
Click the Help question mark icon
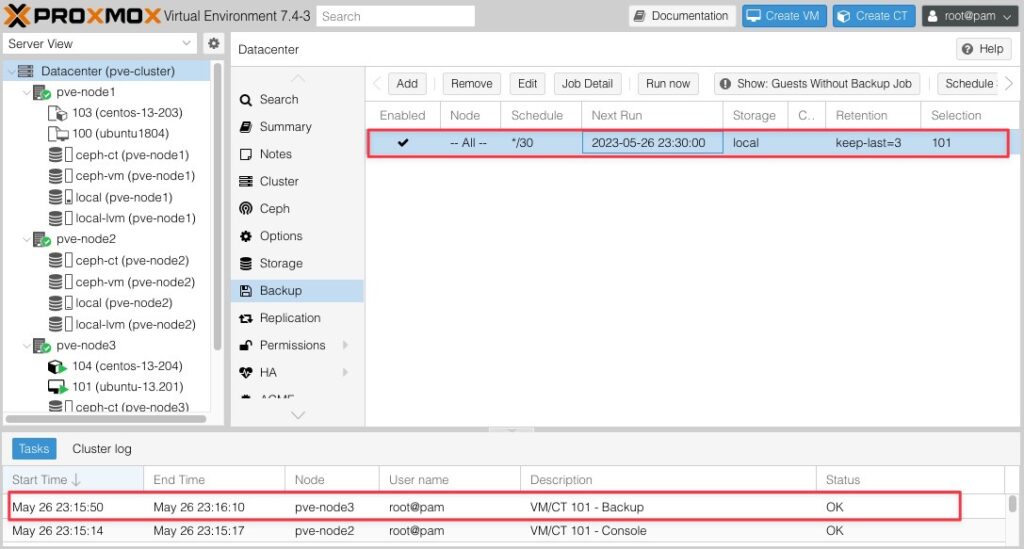[967, 49]
